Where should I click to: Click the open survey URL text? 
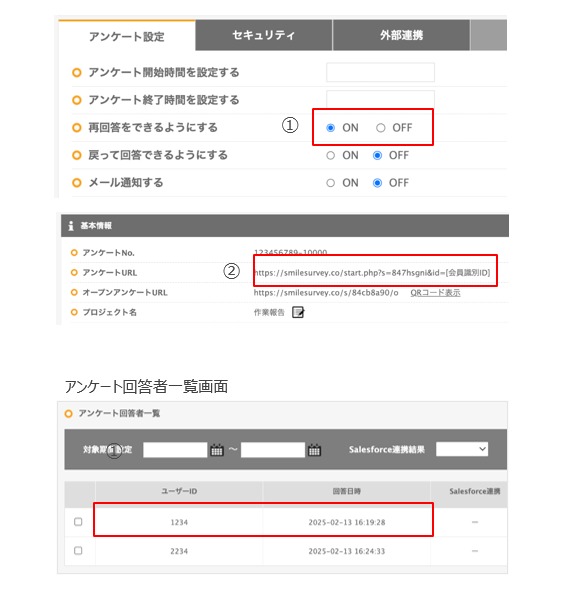tap(326, 293)
